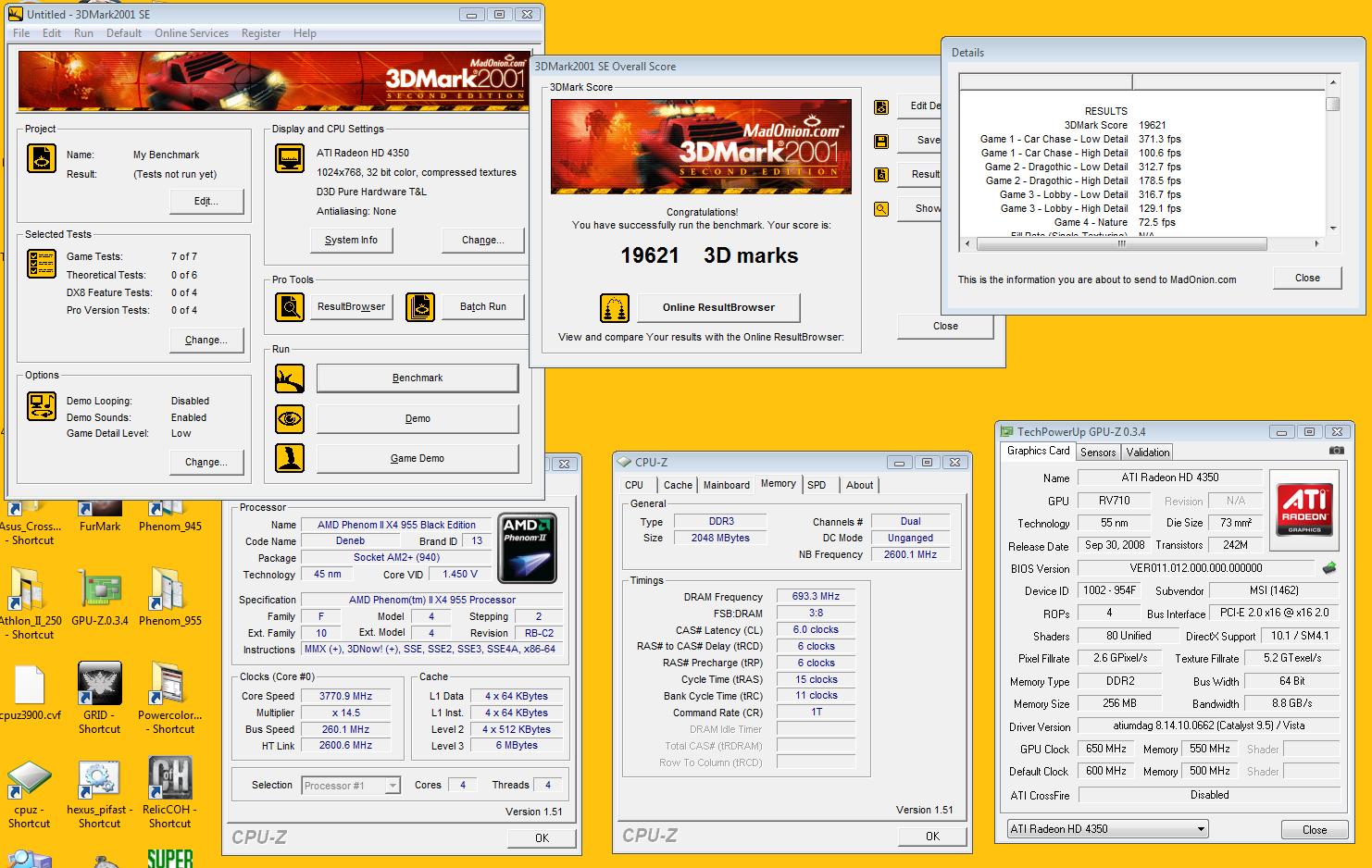Click the Core Speed 3770.9 MHz value
This screenshot has height=868, width=1372.
click(345, 696)
